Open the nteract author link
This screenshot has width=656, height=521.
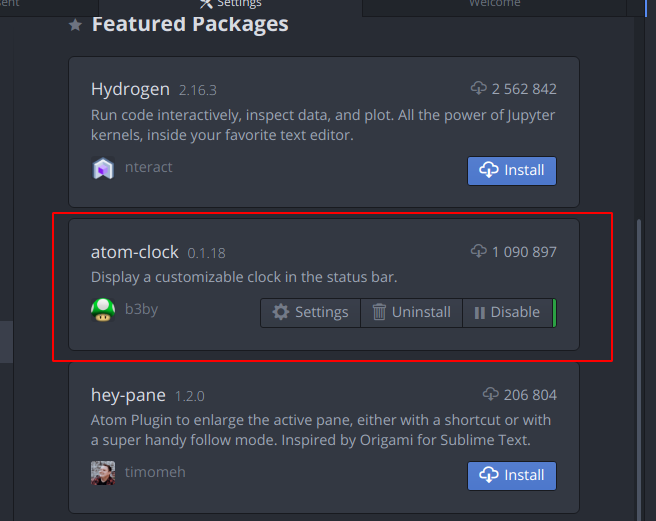(149, 167)
